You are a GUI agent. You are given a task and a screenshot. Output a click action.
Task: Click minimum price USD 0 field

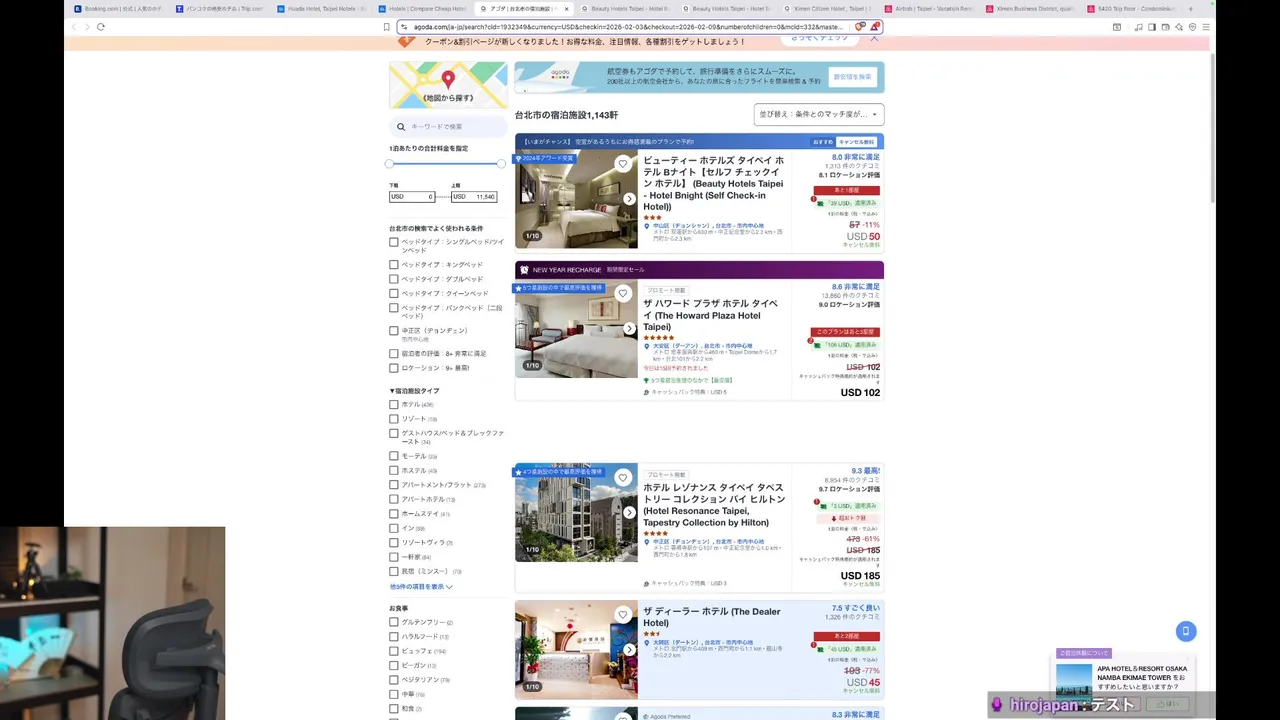[412, 197]
